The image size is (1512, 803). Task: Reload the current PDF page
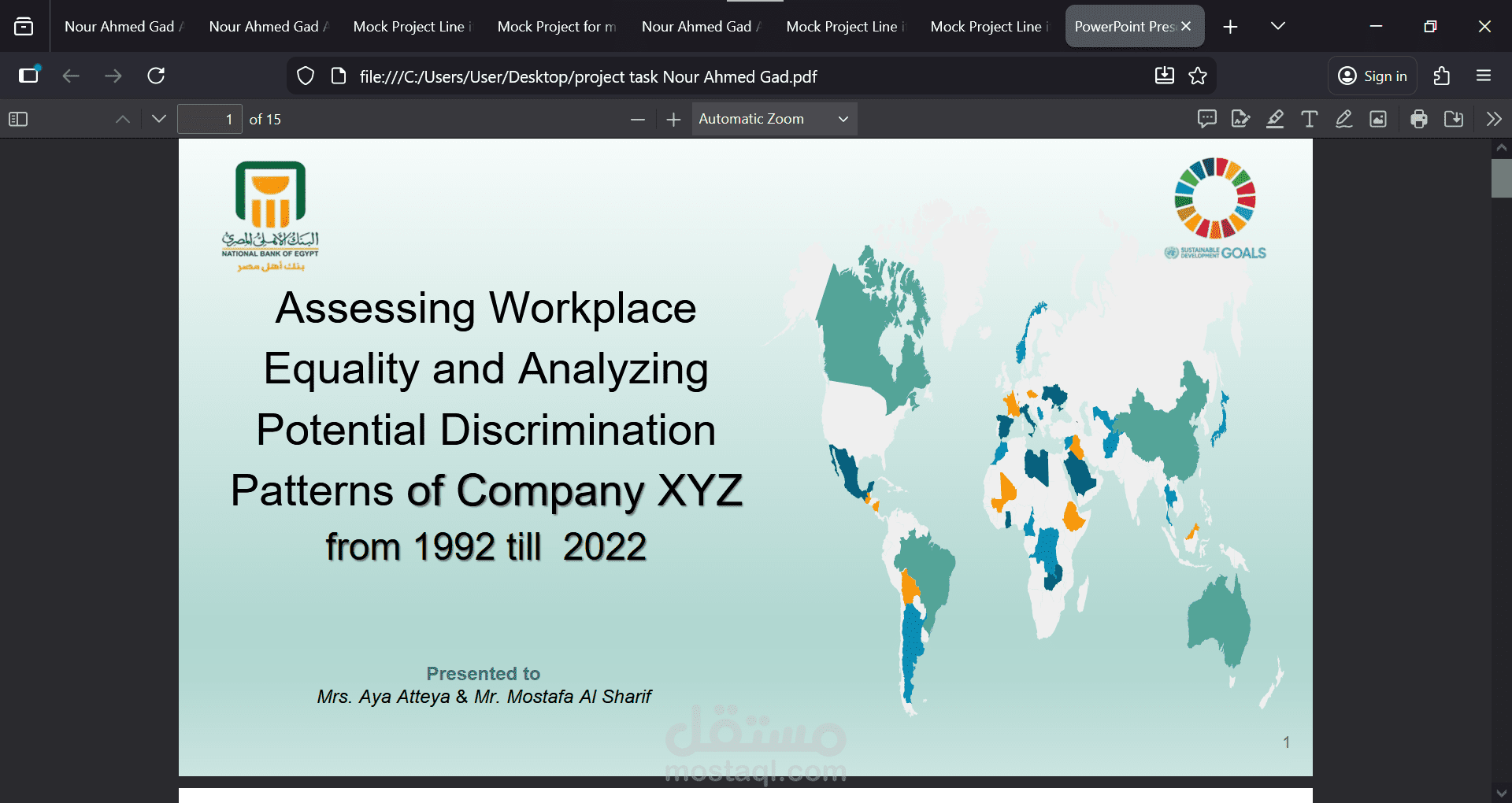[156, 76]
